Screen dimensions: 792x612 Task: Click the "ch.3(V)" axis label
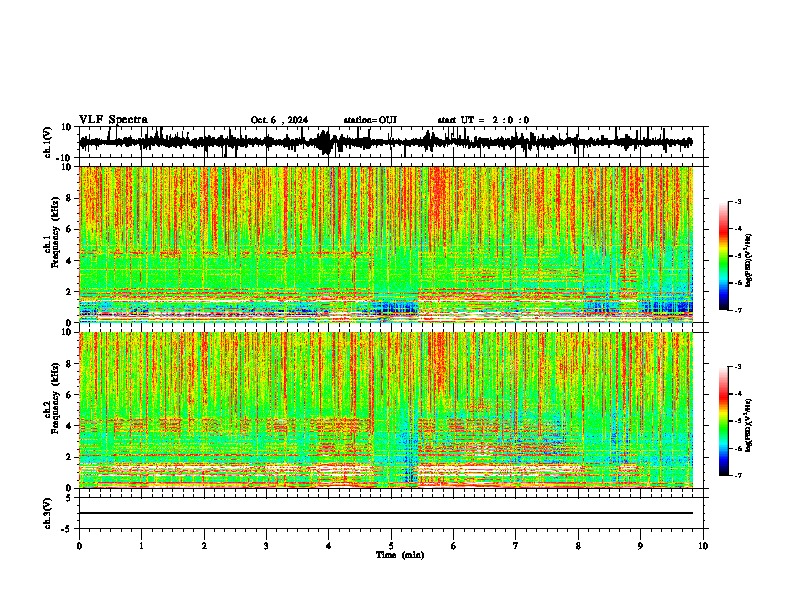pos(48,513)
